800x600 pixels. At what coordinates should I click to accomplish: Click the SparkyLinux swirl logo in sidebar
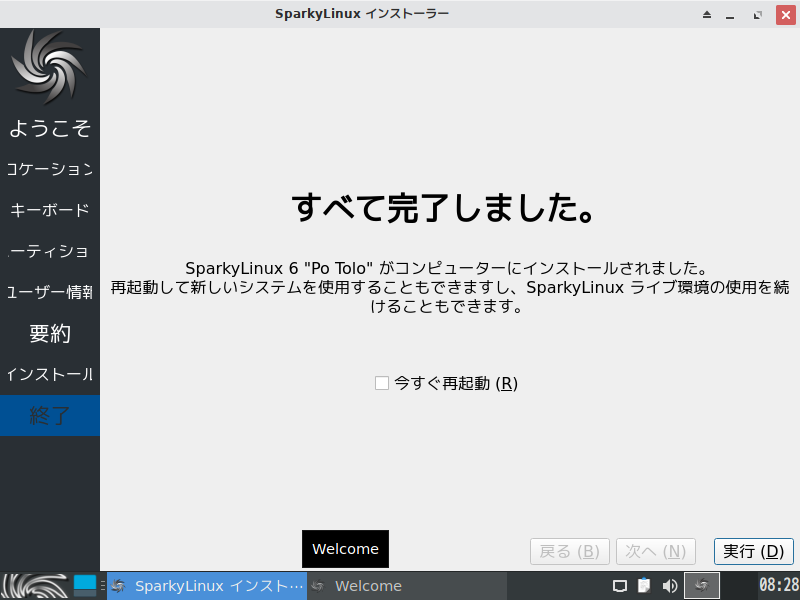pos(49,67)
